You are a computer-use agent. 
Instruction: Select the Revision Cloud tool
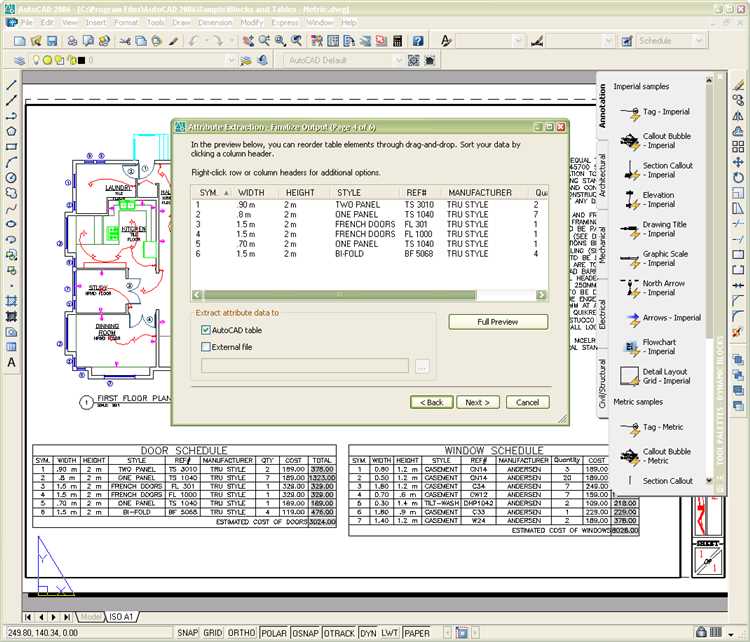point(11,193)
